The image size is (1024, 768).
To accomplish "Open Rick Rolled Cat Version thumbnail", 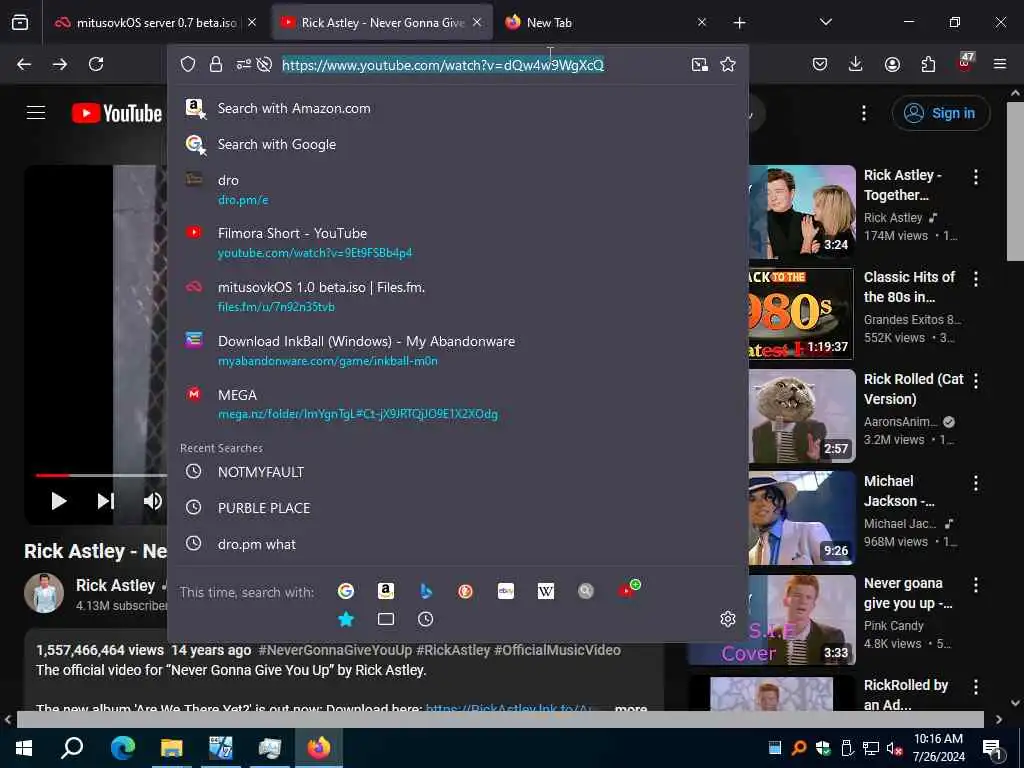I will pos(802,415).
